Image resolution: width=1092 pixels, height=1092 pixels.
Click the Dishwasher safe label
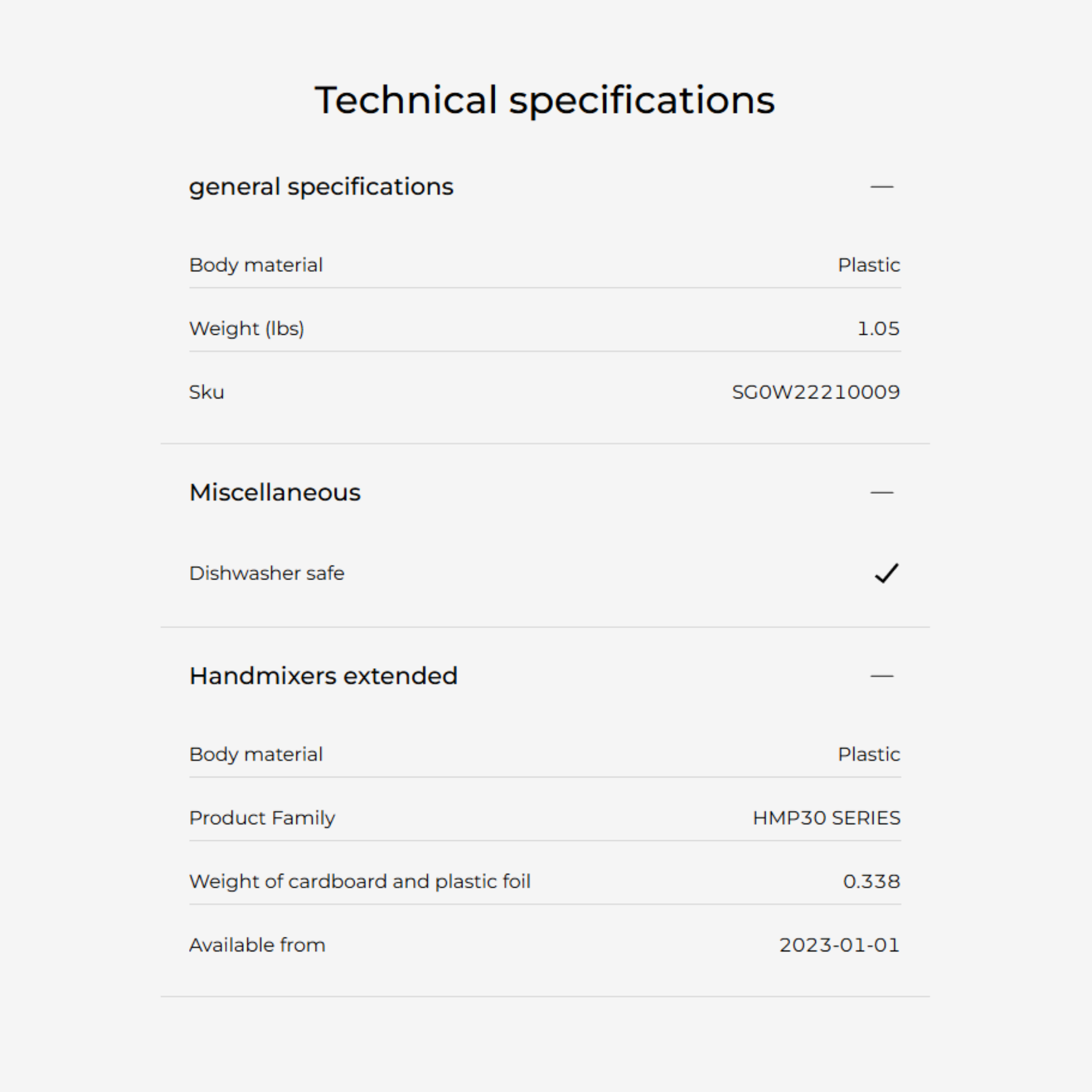(266, 573)
